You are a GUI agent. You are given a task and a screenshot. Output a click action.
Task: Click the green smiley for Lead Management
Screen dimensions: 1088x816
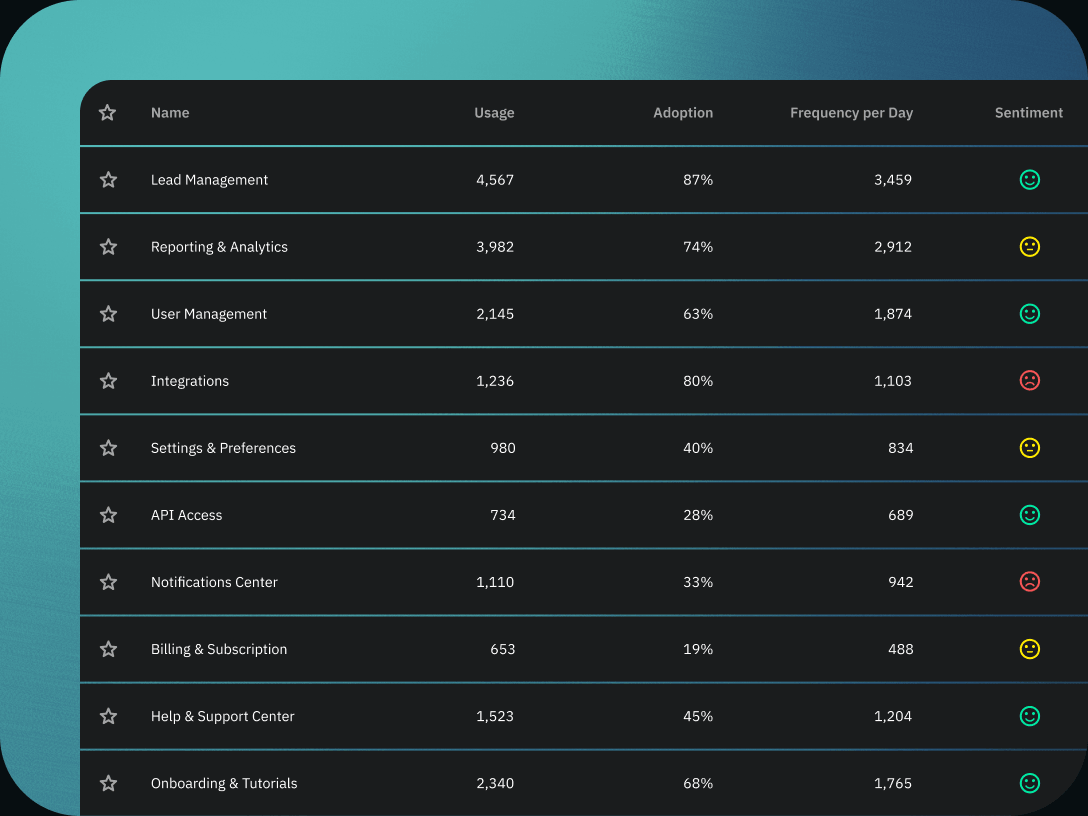click(1030, 180)
